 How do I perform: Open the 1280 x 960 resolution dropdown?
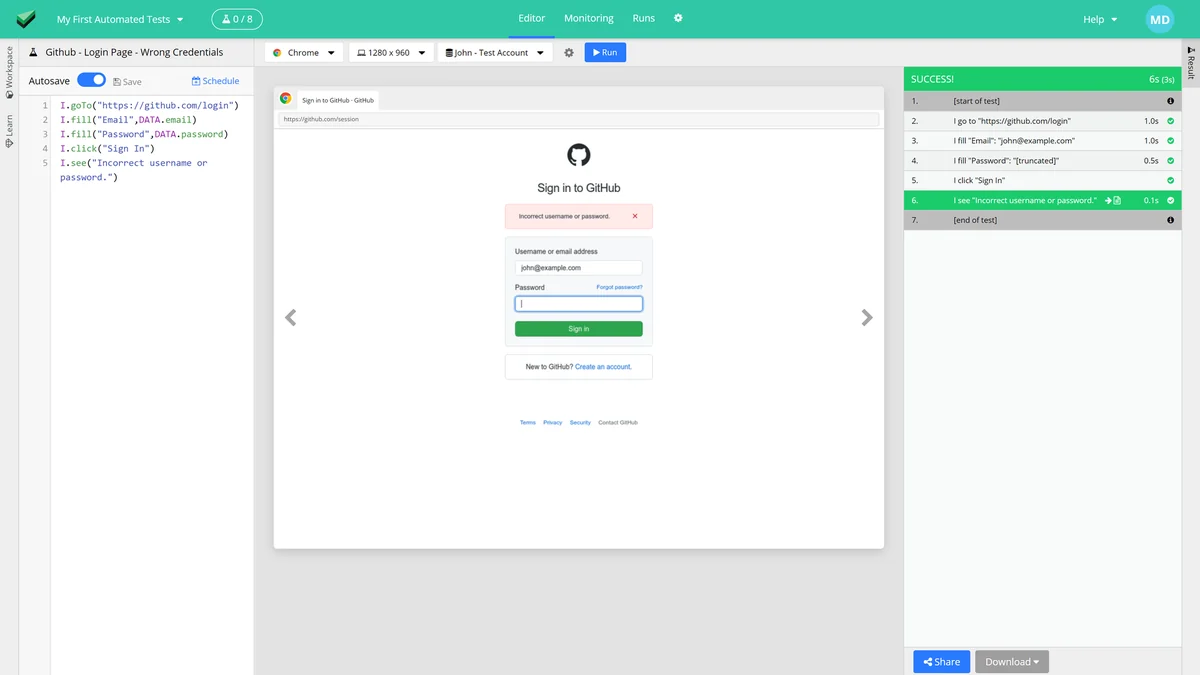click(x=391, y=52)
